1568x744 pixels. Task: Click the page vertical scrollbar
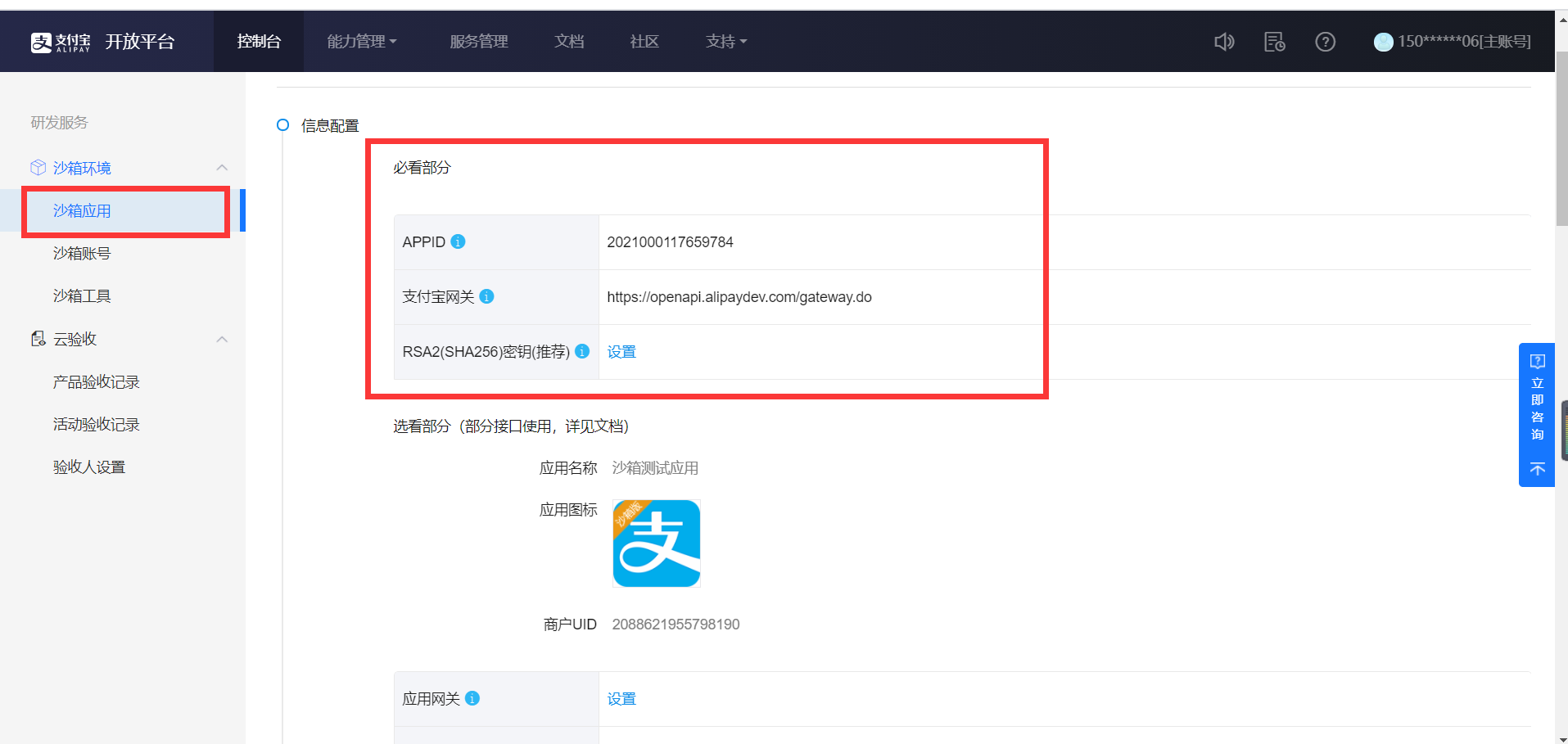(x=1561, y=139)
